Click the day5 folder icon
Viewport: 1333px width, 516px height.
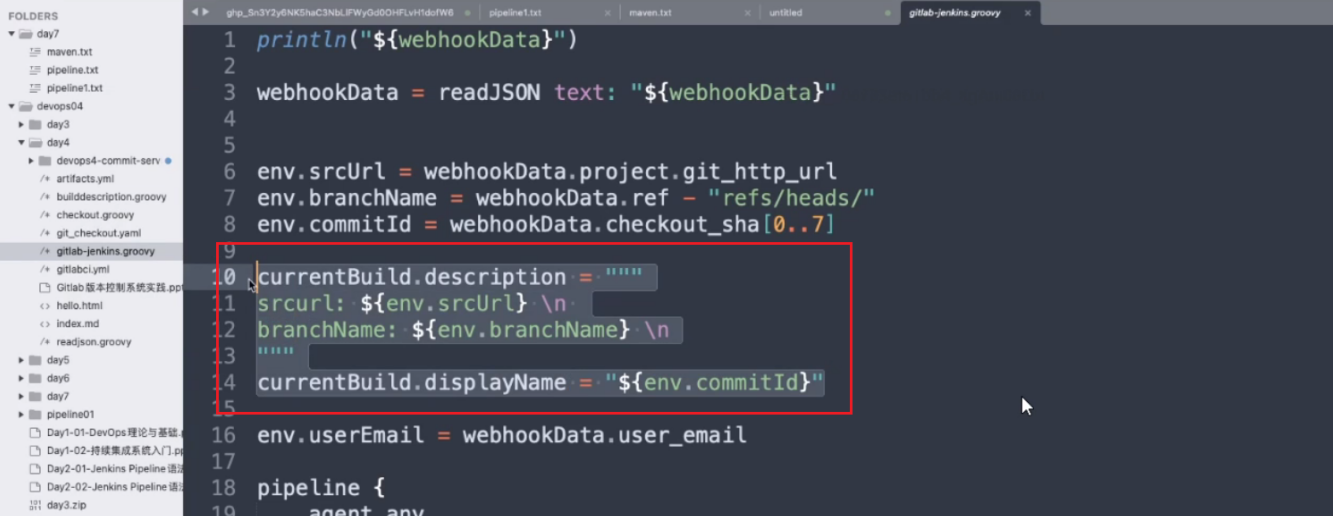click(x=35, y=360)
